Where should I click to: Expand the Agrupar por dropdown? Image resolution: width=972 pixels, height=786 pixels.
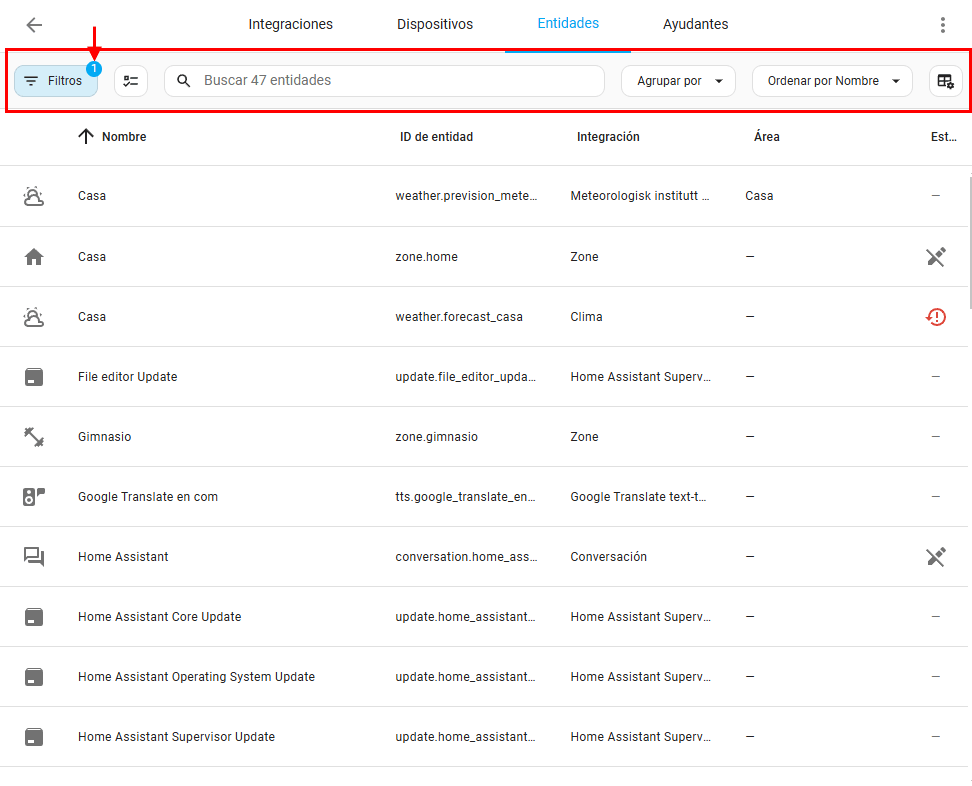pyautogui.click(x=678, y=81)
